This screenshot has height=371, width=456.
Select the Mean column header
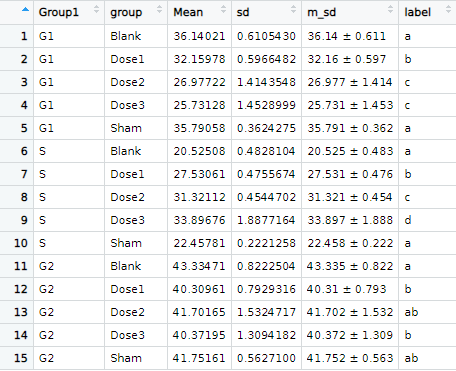click(x=188, y=12)
